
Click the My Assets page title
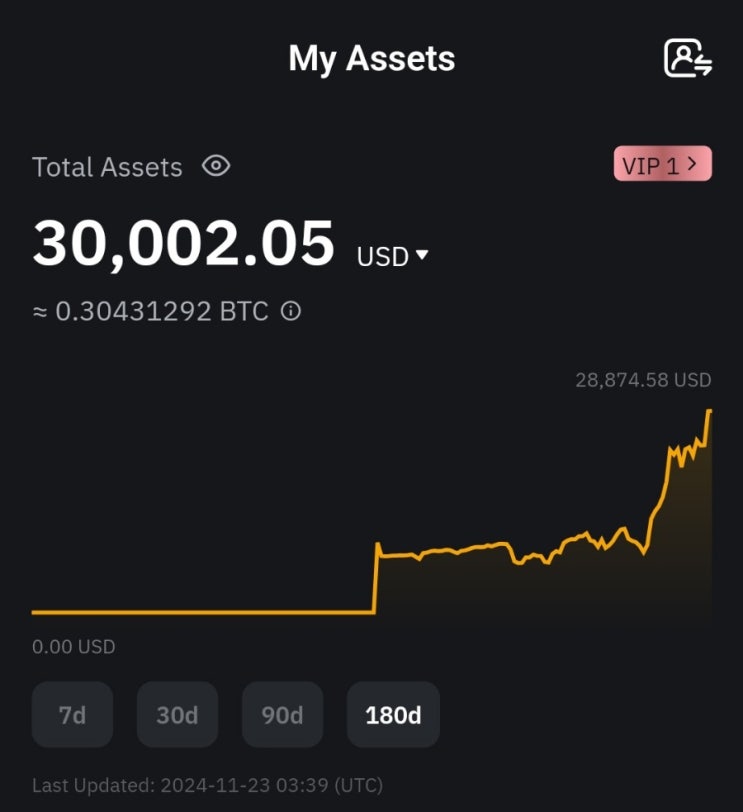click(x=372, y=59)
